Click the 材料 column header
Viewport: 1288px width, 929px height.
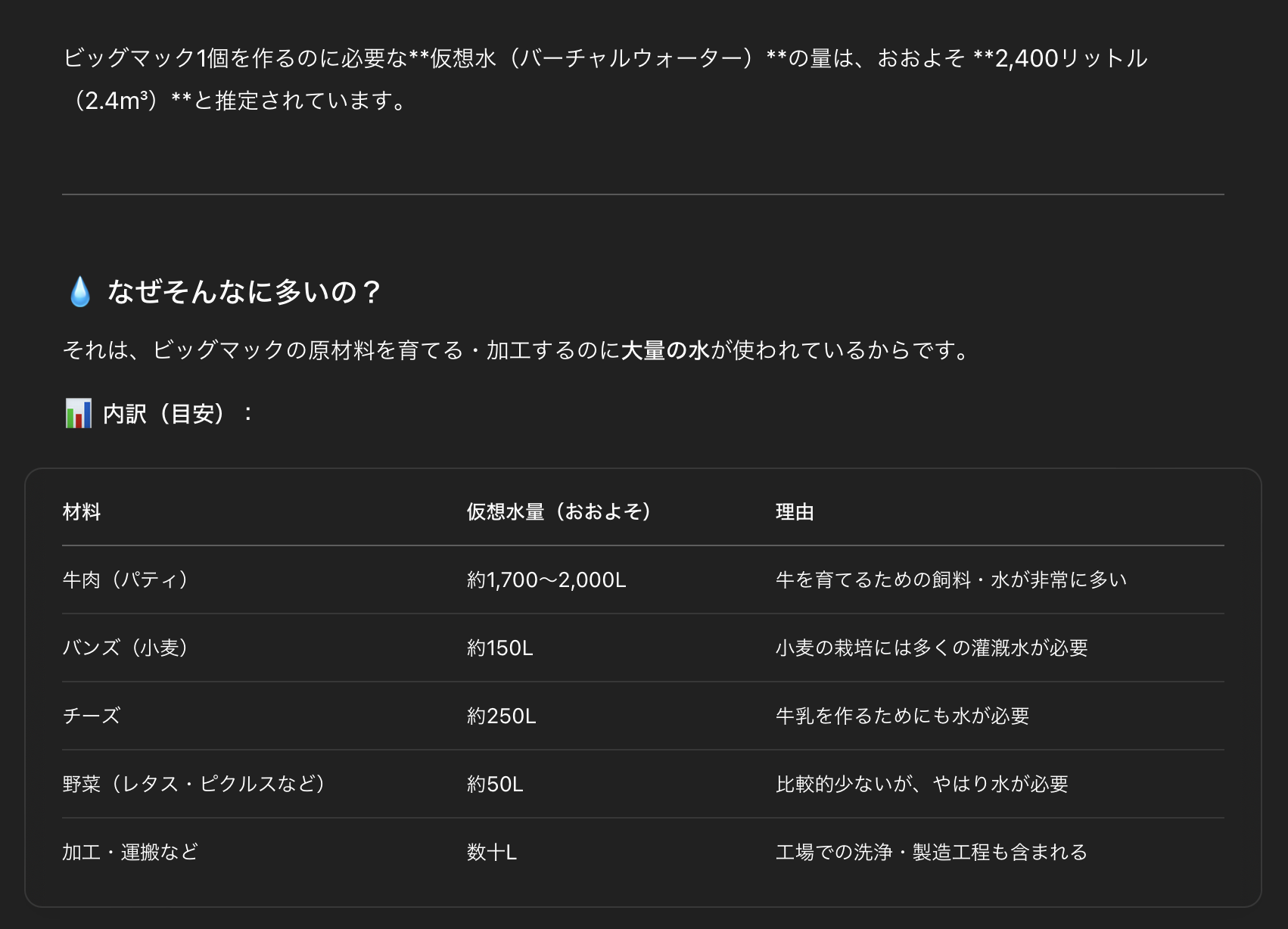[x=82, y=512]
